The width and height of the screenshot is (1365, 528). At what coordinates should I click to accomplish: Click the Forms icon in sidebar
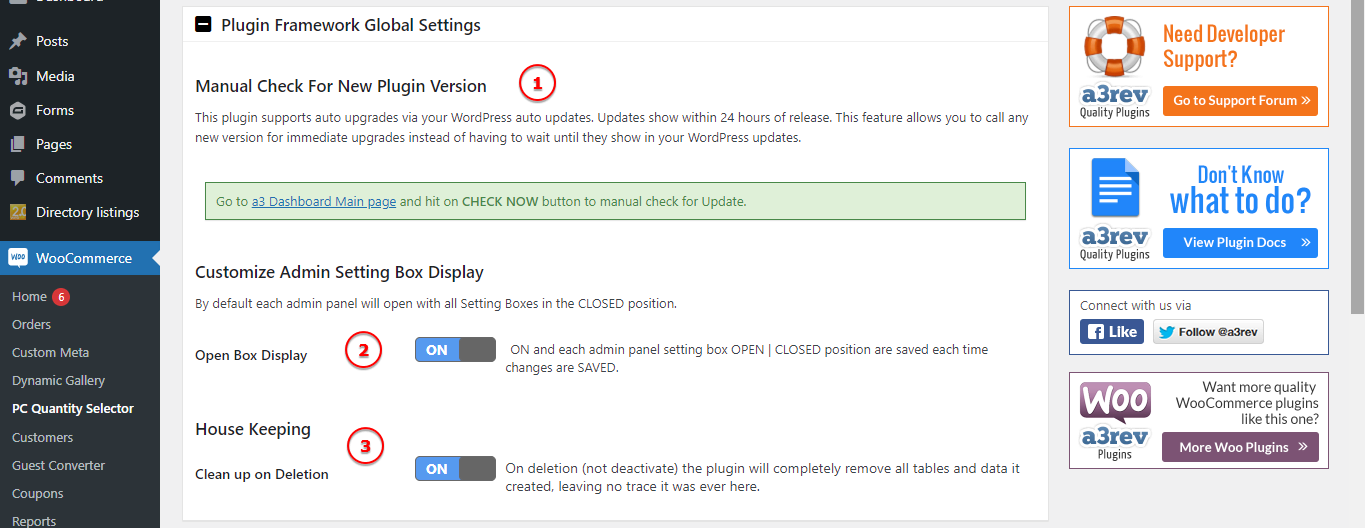tap(17, 110)
